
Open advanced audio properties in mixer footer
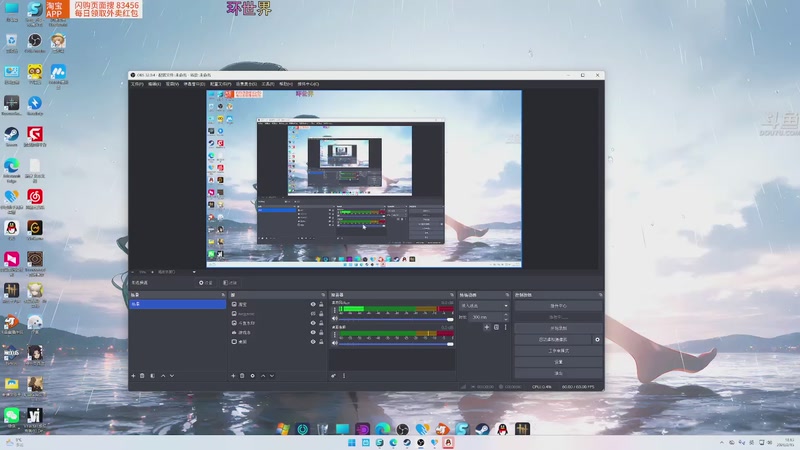(x=333, y=376)
